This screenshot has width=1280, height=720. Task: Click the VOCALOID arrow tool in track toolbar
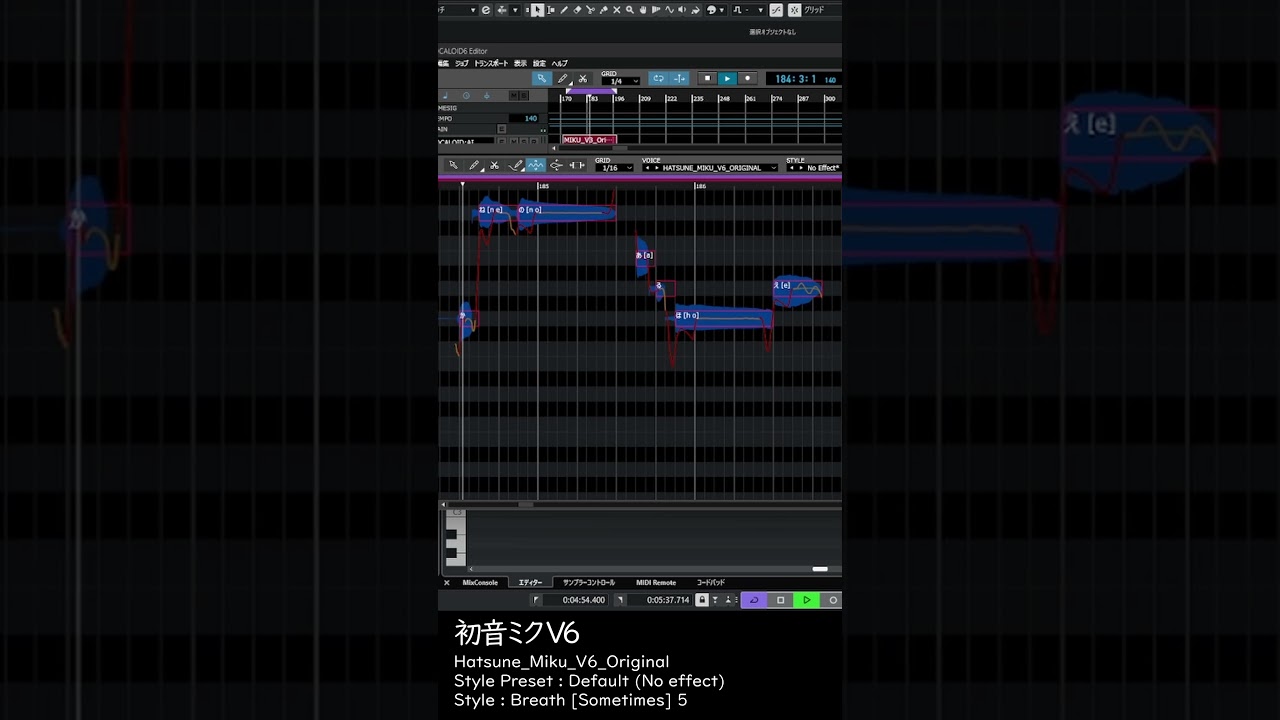542,78
